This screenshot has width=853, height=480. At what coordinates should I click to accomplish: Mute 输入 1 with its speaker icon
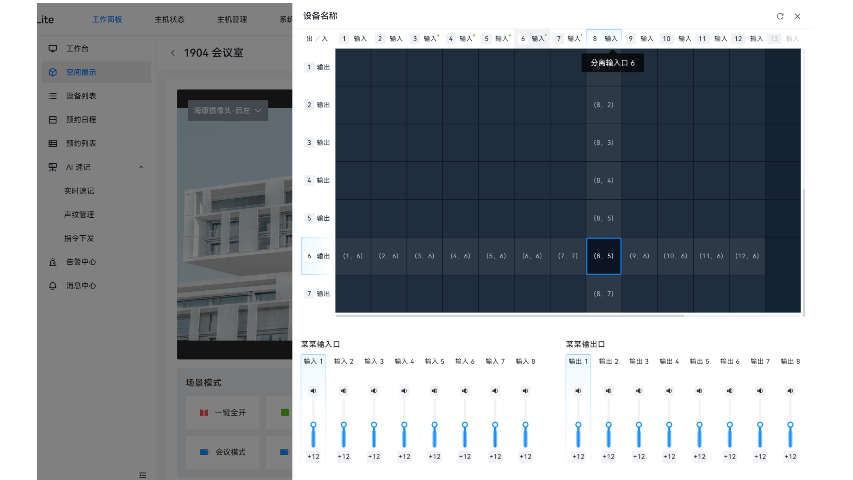pos(313,391)
